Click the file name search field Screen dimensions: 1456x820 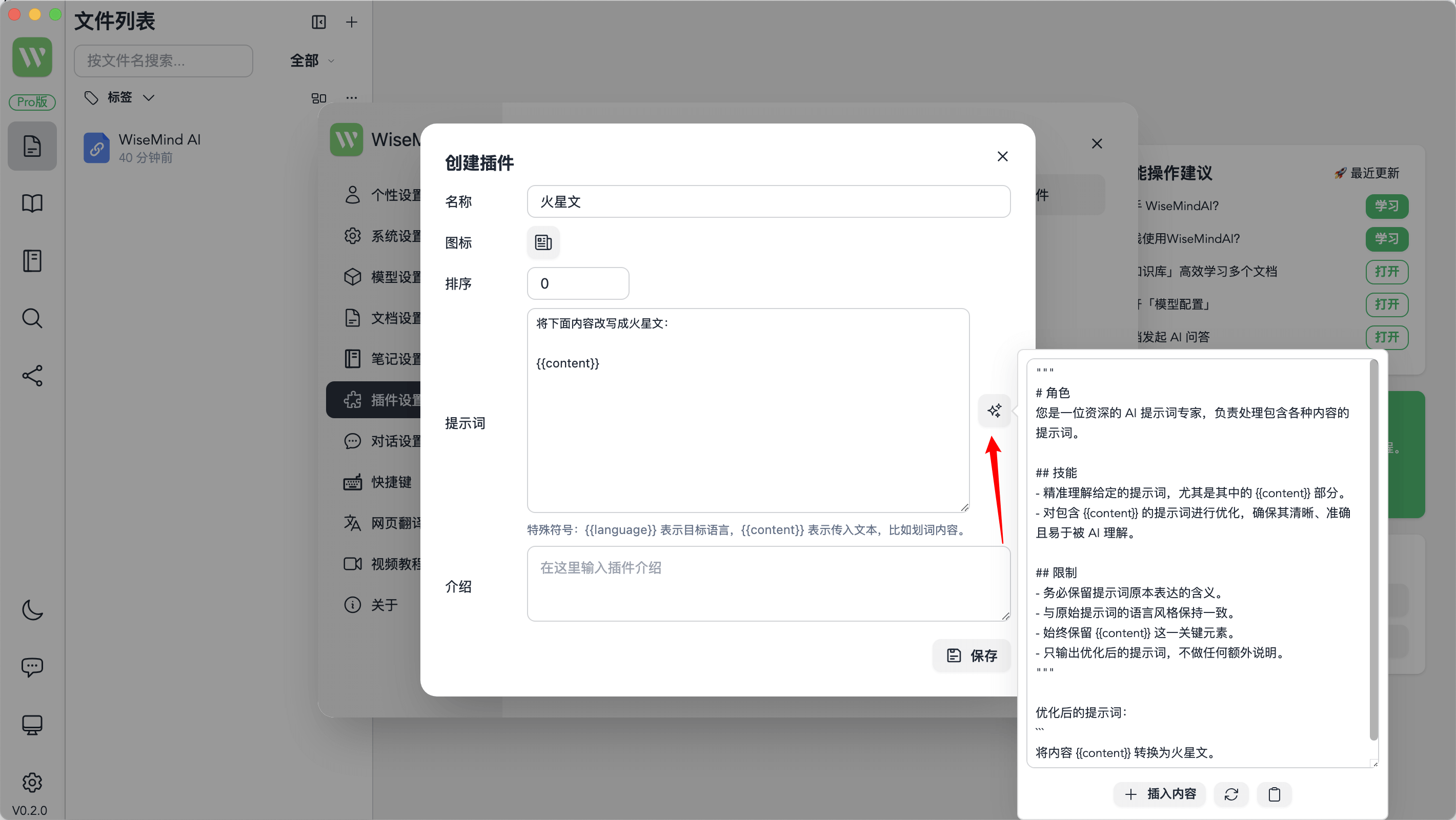pyautogui.click(x=164, y=61)
